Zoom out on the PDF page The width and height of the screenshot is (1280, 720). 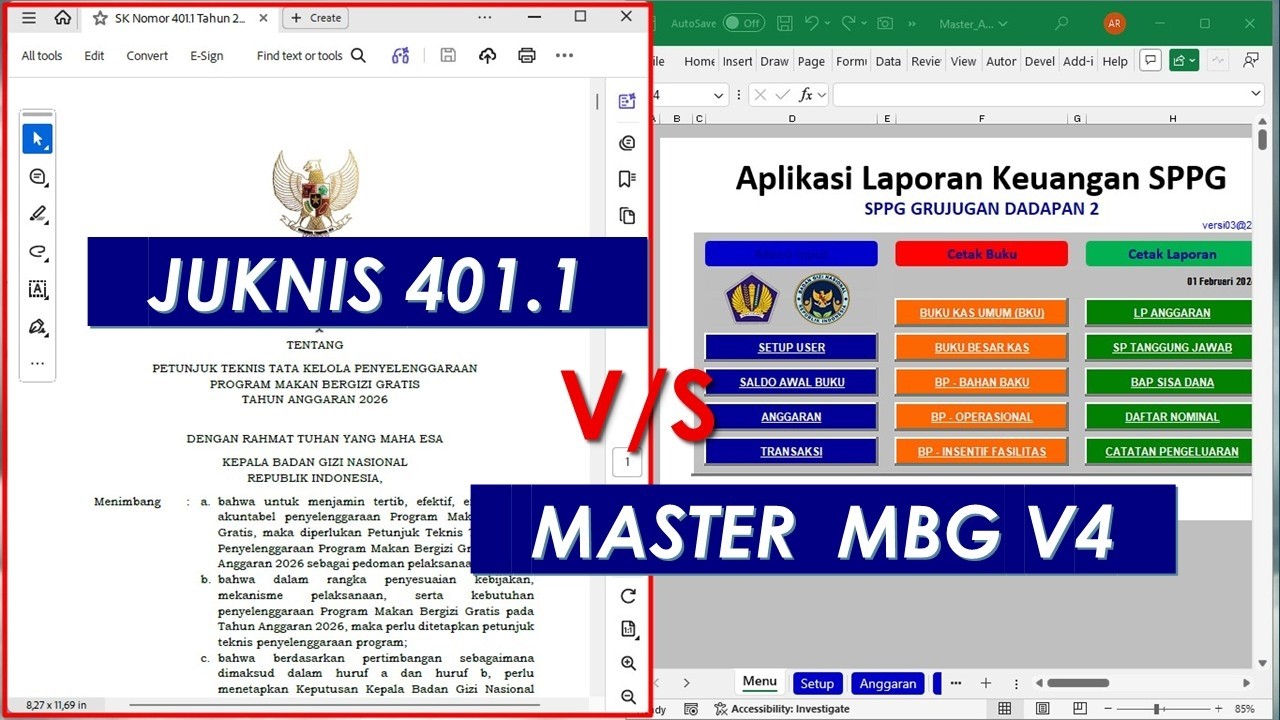pos(628,697)
